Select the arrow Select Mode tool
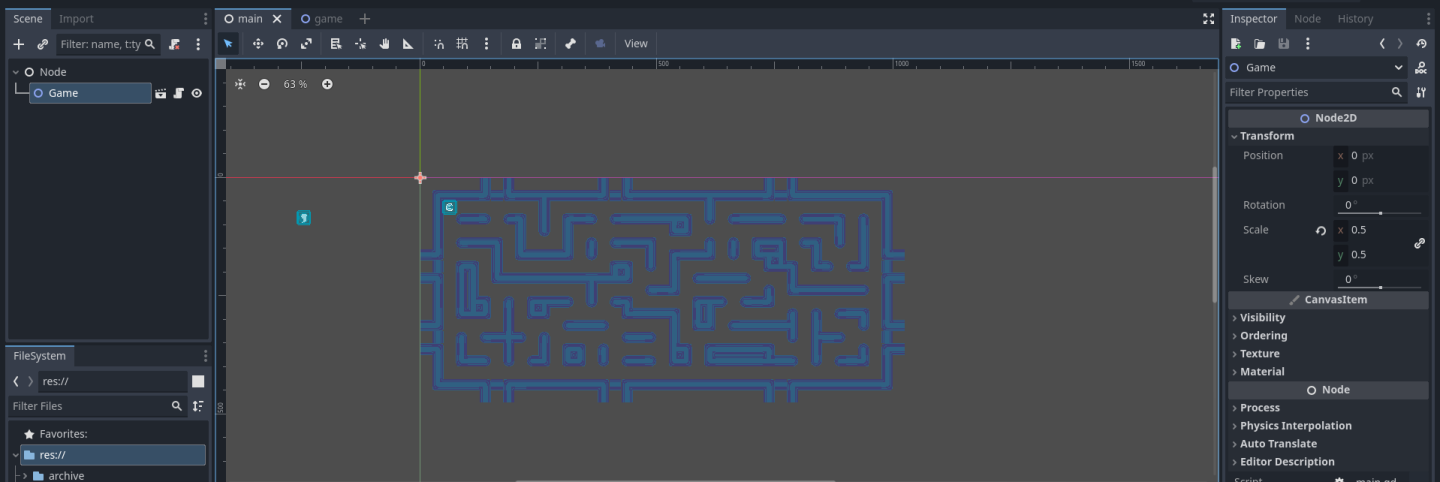The width and height of the screenshot is (1440, 482). point(229,44)
